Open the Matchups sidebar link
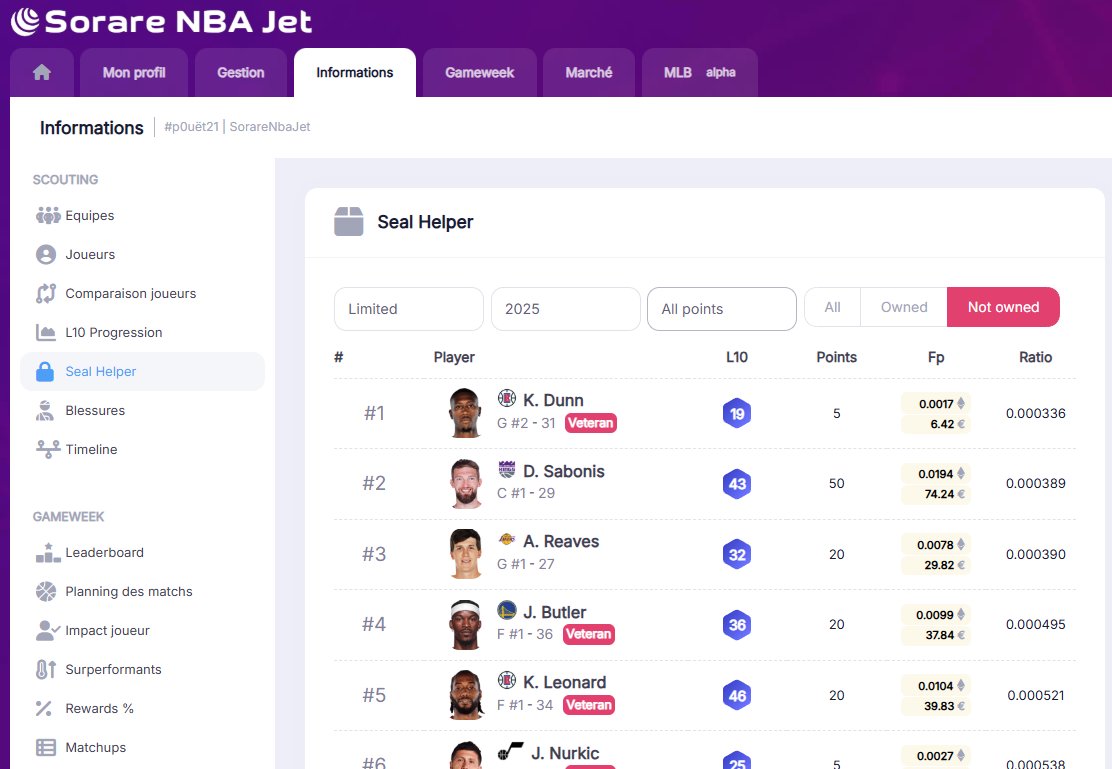Image resolution: width=1112 pixels, height=769 pixels. click(143, 748)
